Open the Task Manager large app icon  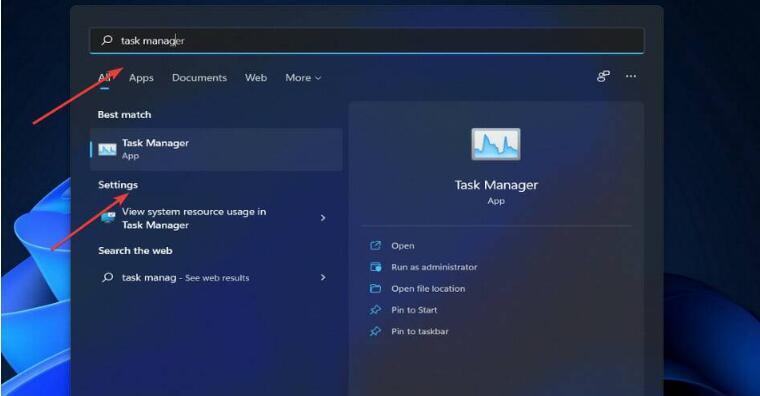pos(496,144)
